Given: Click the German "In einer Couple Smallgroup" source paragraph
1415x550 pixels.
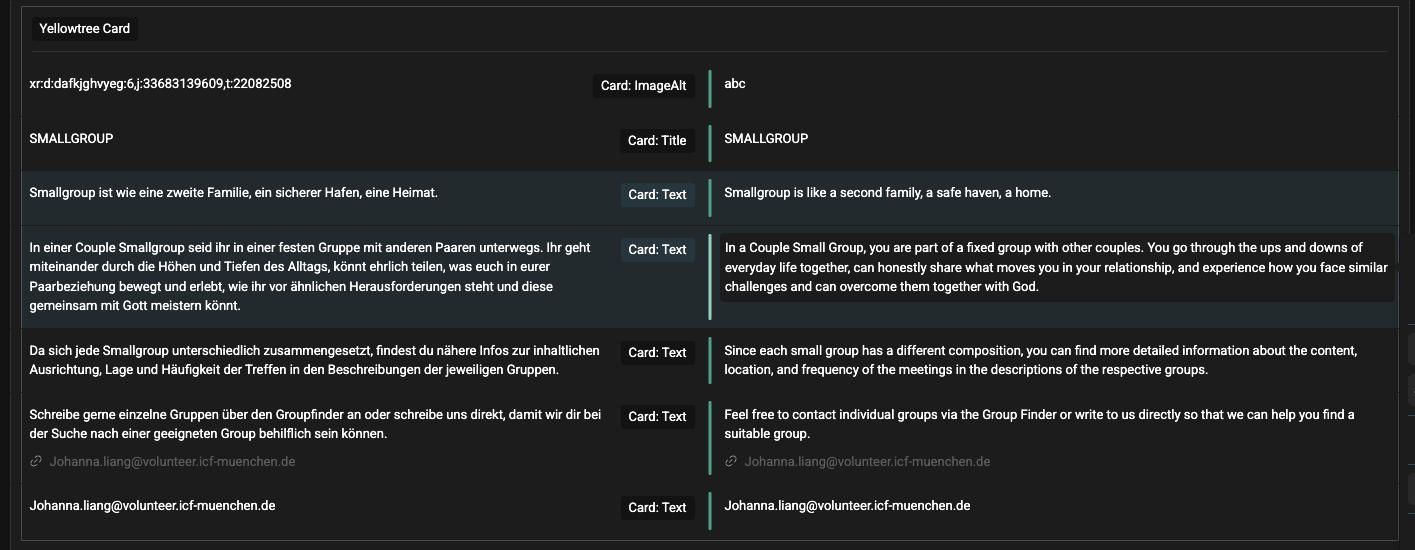Looking at the screenshot, I should click(x=310, y=276).
